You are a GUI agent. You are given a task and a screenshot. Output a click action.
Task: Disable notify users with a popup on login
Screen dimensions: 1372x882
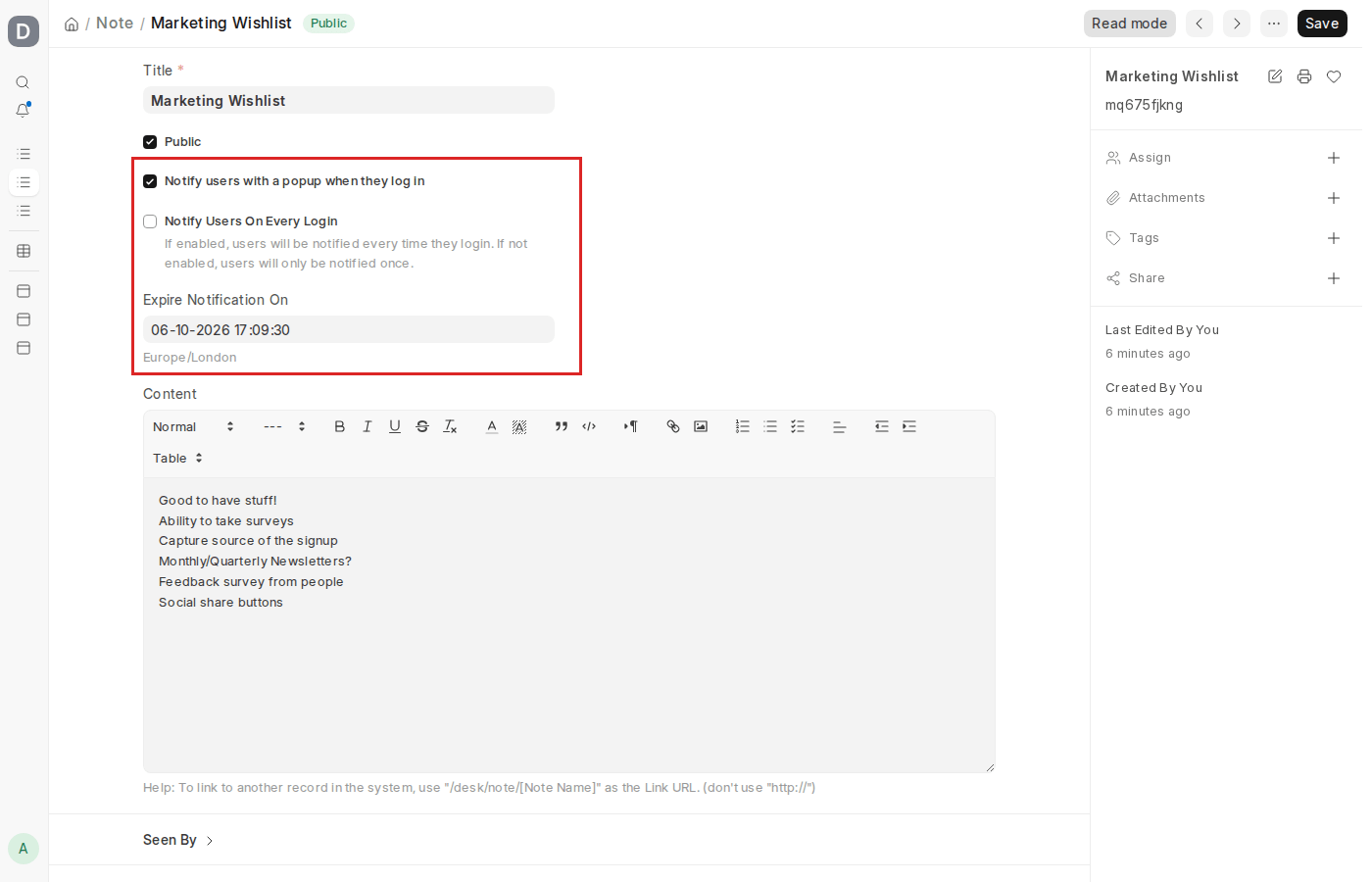[x=150, y=181]
